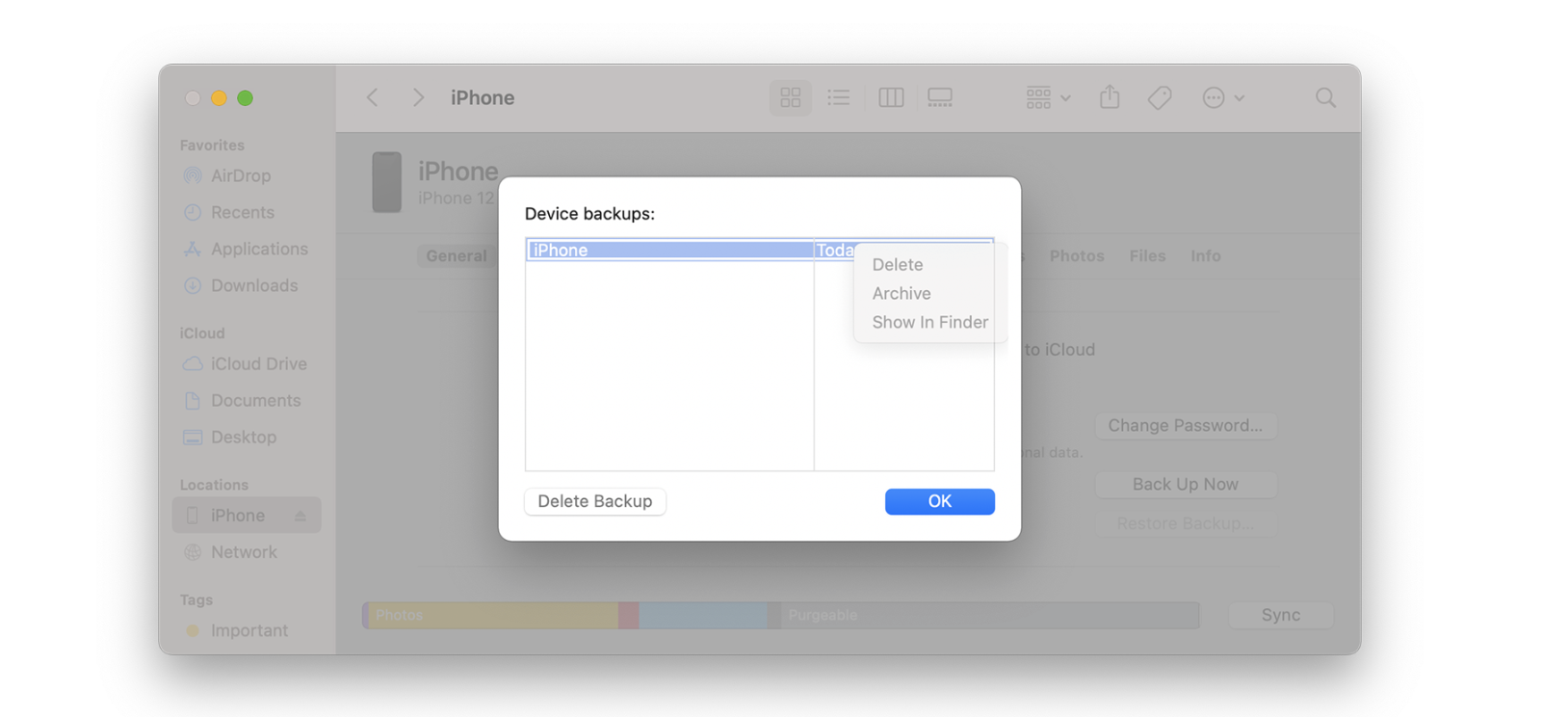Select iPhone under Locations

[247, 516]
